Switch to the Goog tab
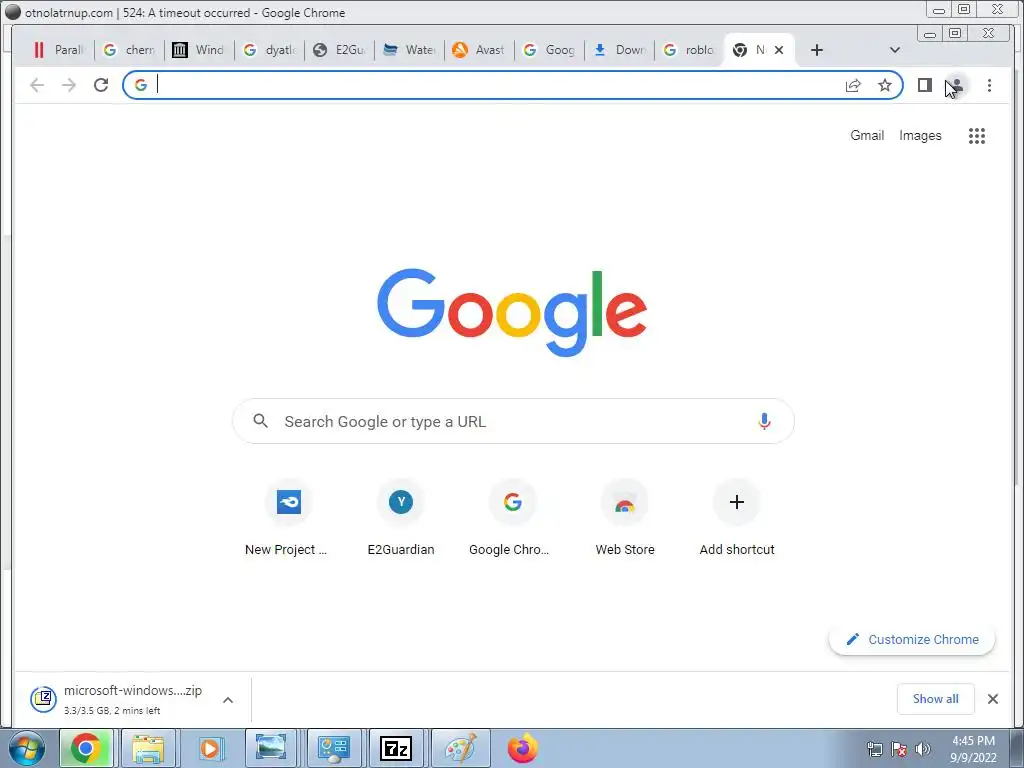The width and height of the screenshot is (1024, 768). (x=549, y=50)
